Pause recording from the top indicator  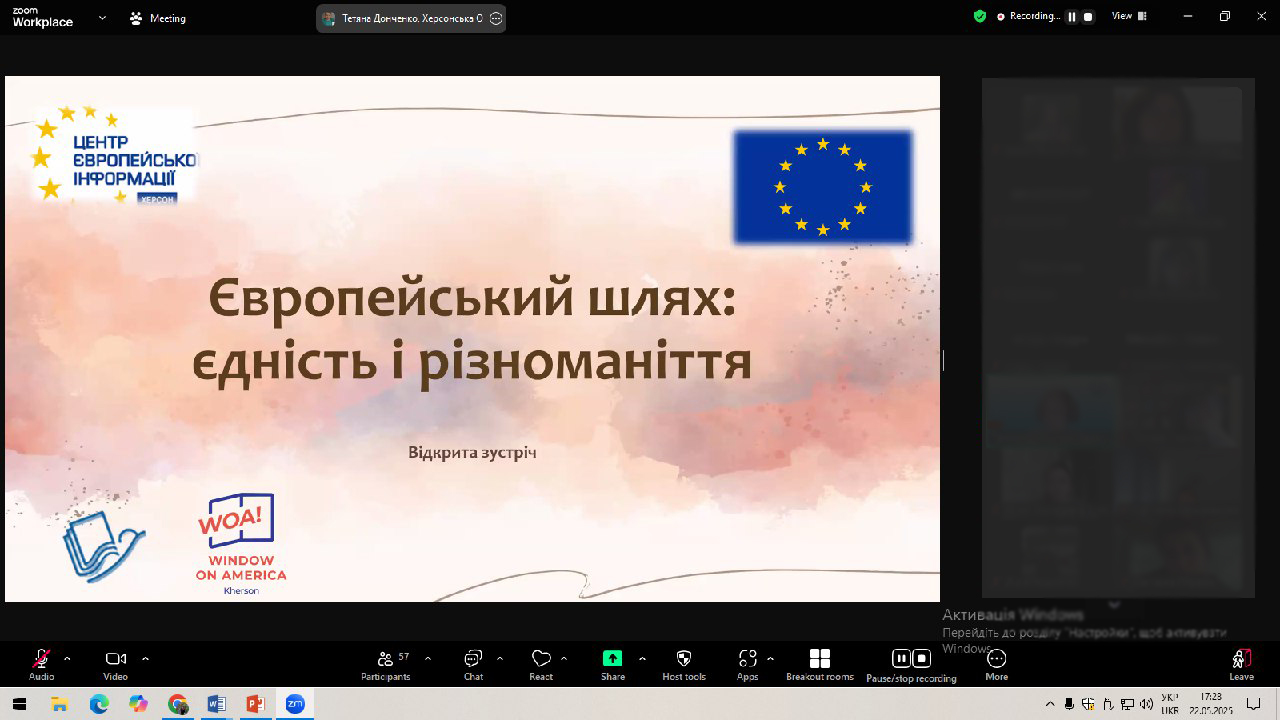(1072, 17)
